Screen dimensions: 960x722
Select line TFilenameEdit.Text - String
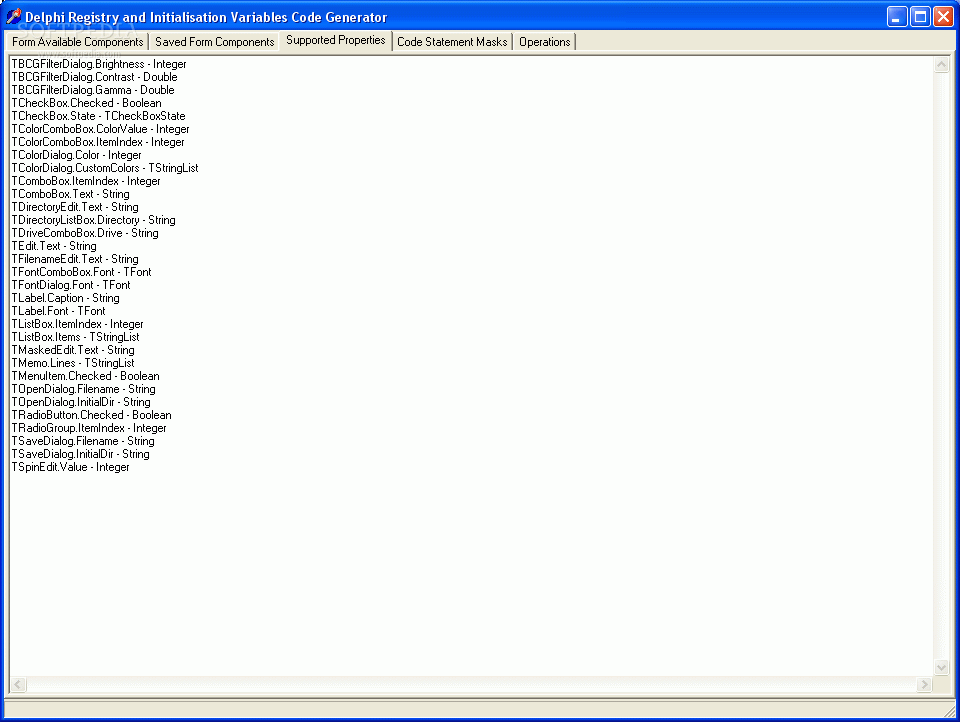pos(75,259)
